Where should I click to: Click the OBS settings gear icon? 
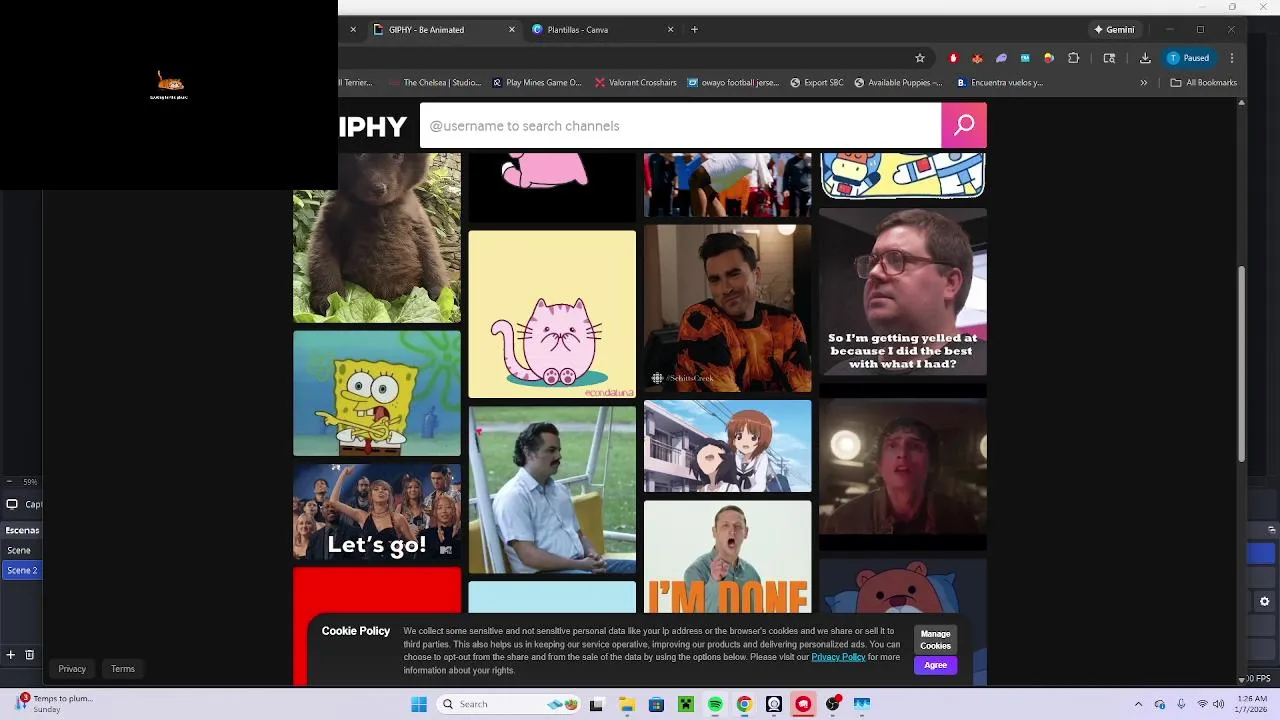(x=1264, y=601)
